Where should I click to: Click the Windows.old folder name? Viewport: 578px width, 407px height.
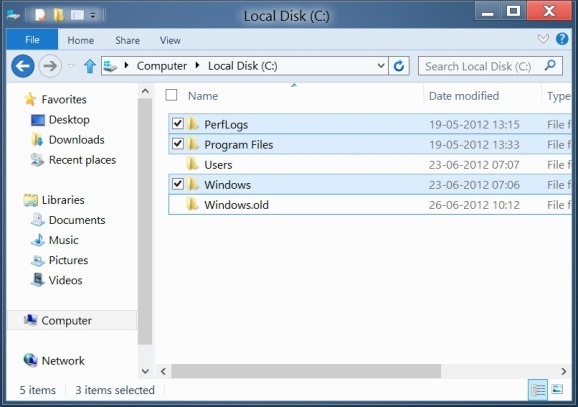pyautogui.click(x=236, y=205)
